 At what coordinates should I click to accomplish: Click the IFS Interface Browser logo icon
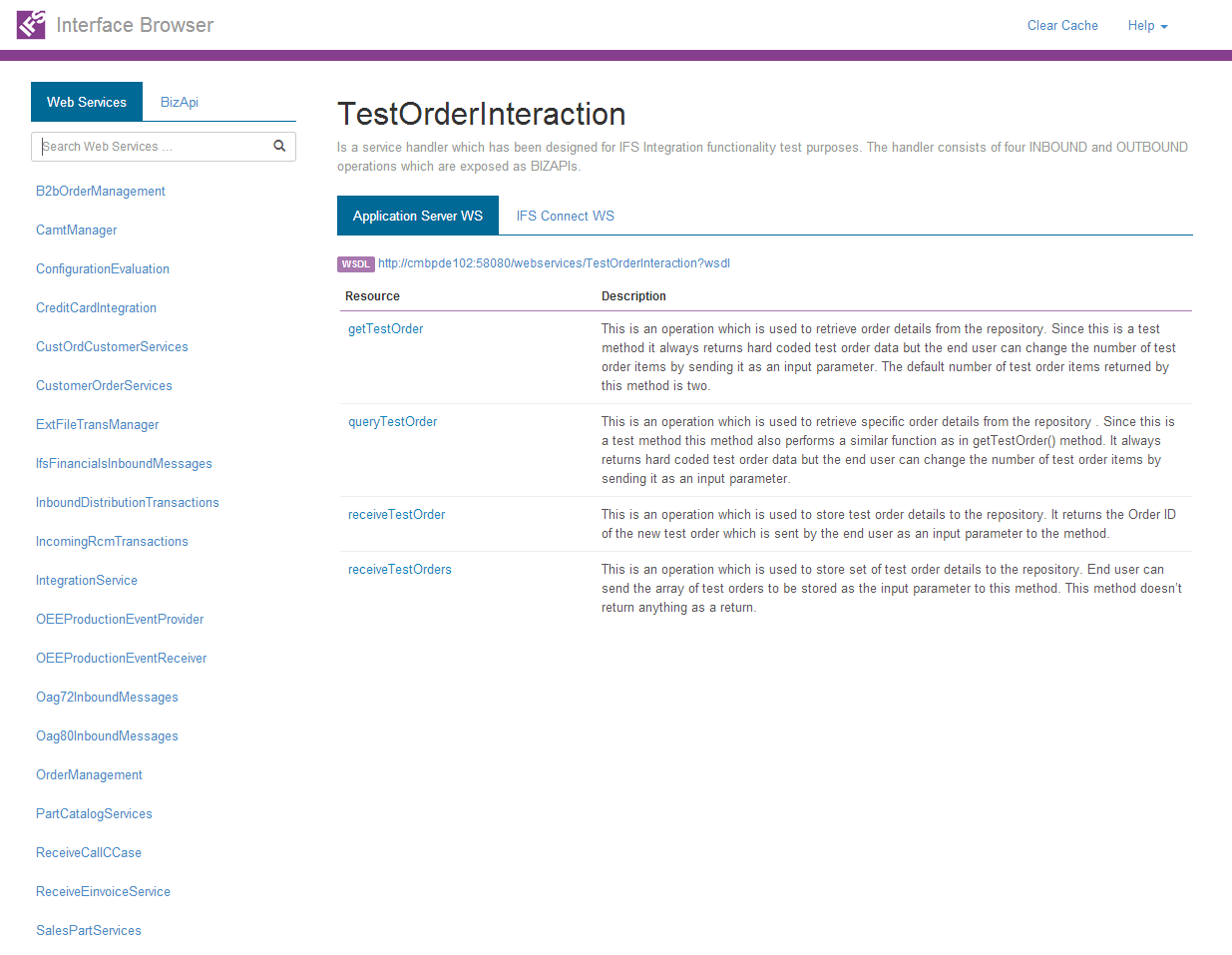[30, 24]
